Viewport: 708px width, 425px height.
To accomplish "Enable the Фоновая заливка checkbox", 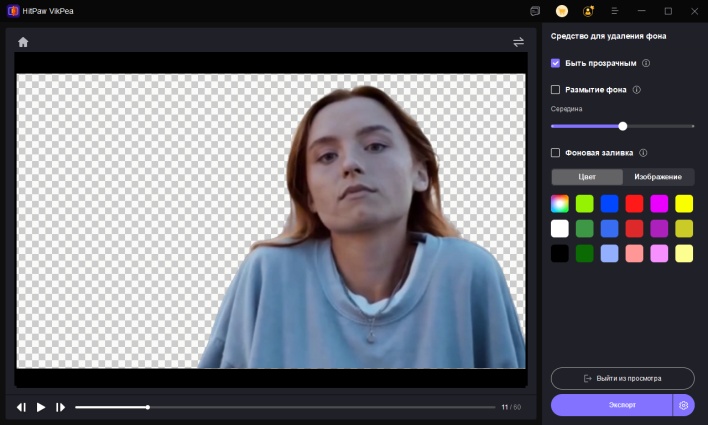I will pyautogui.click(x=556, y=153).
